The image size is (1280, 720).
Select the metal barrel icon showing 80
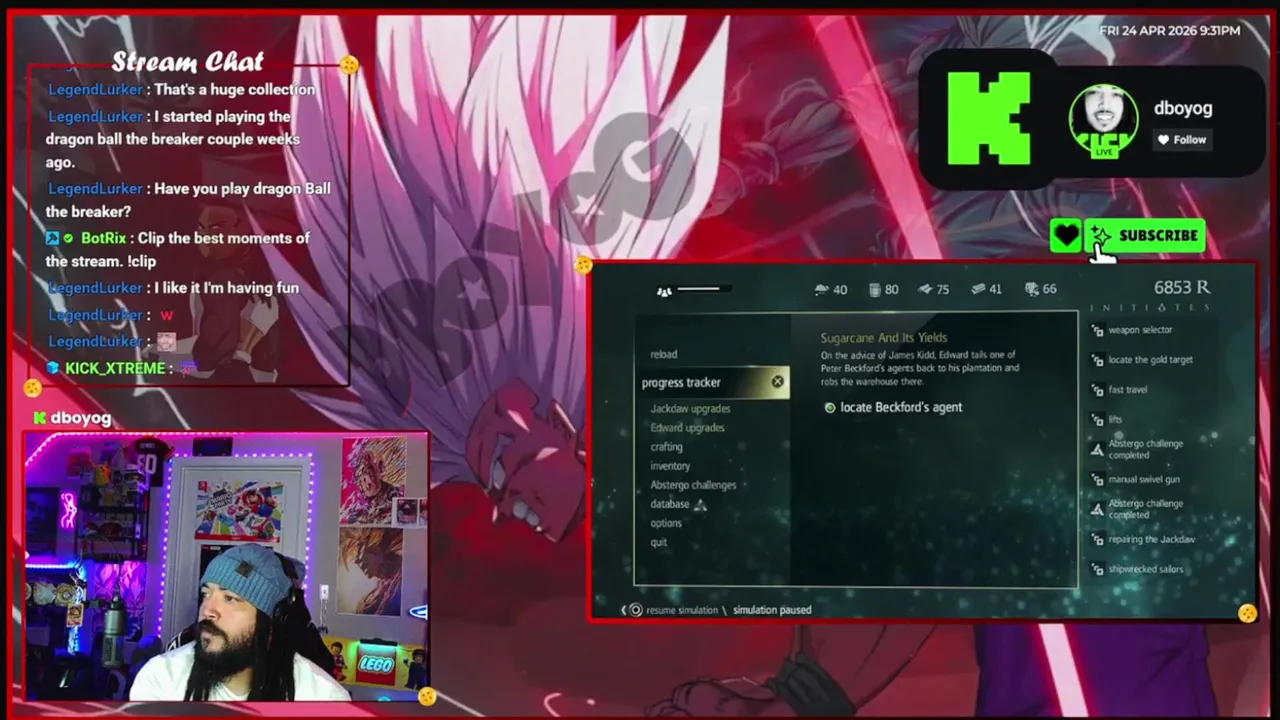point(874,289)
